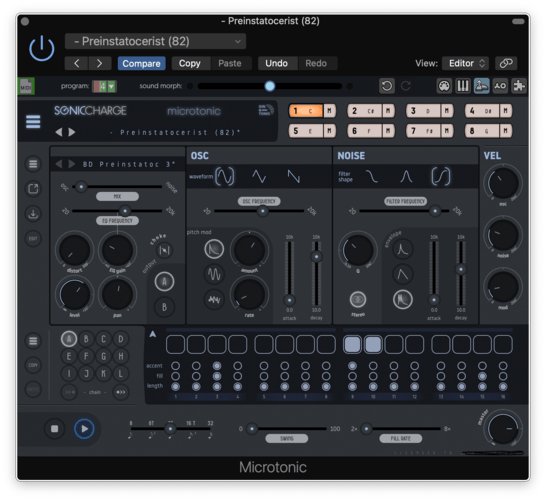Select exponential noise envelope shape
Viewport: 546px width, 500px height.
pyautogui.click(x=403, y=249)
